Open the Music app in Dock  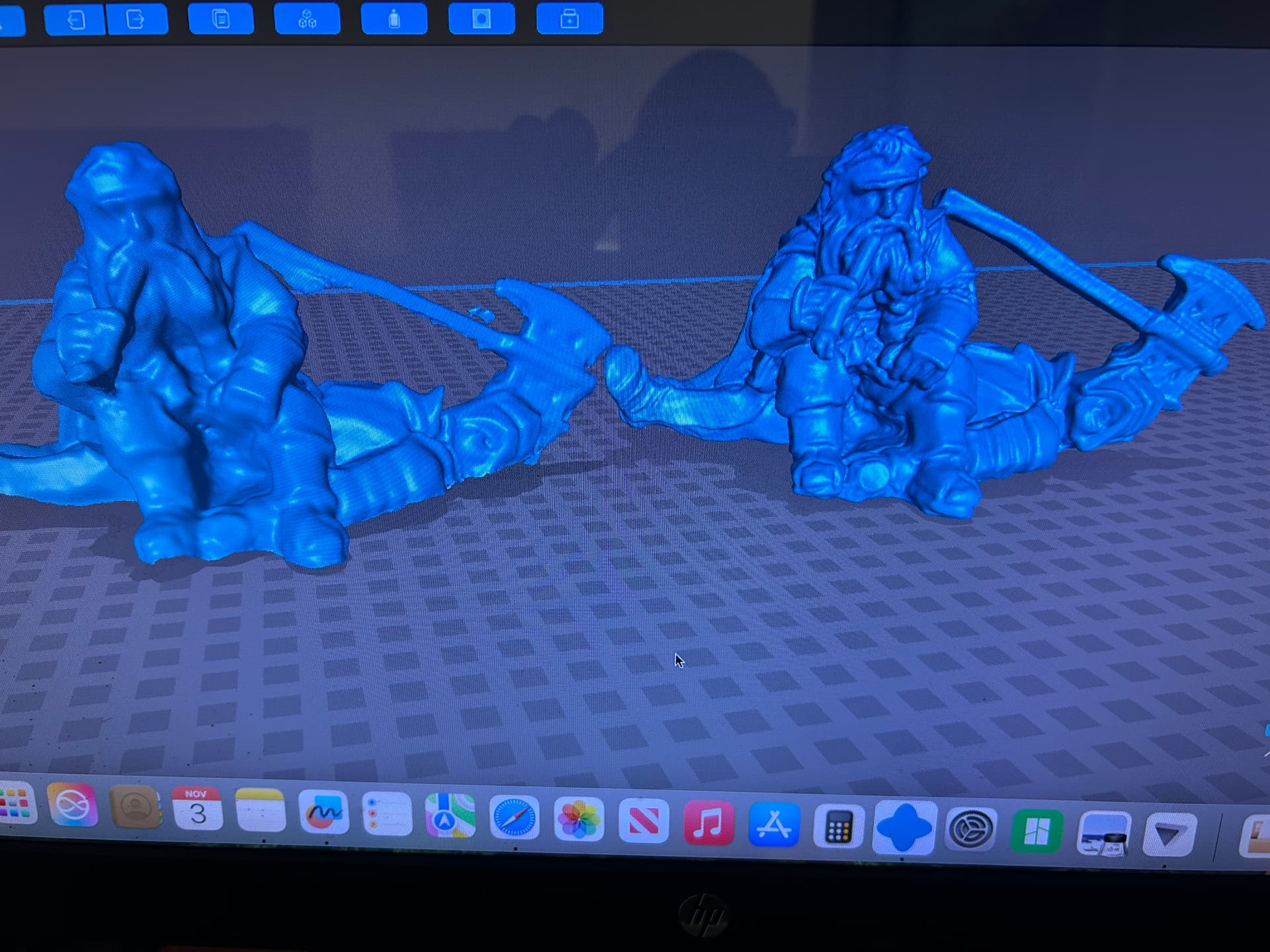[x=708, y=823]
